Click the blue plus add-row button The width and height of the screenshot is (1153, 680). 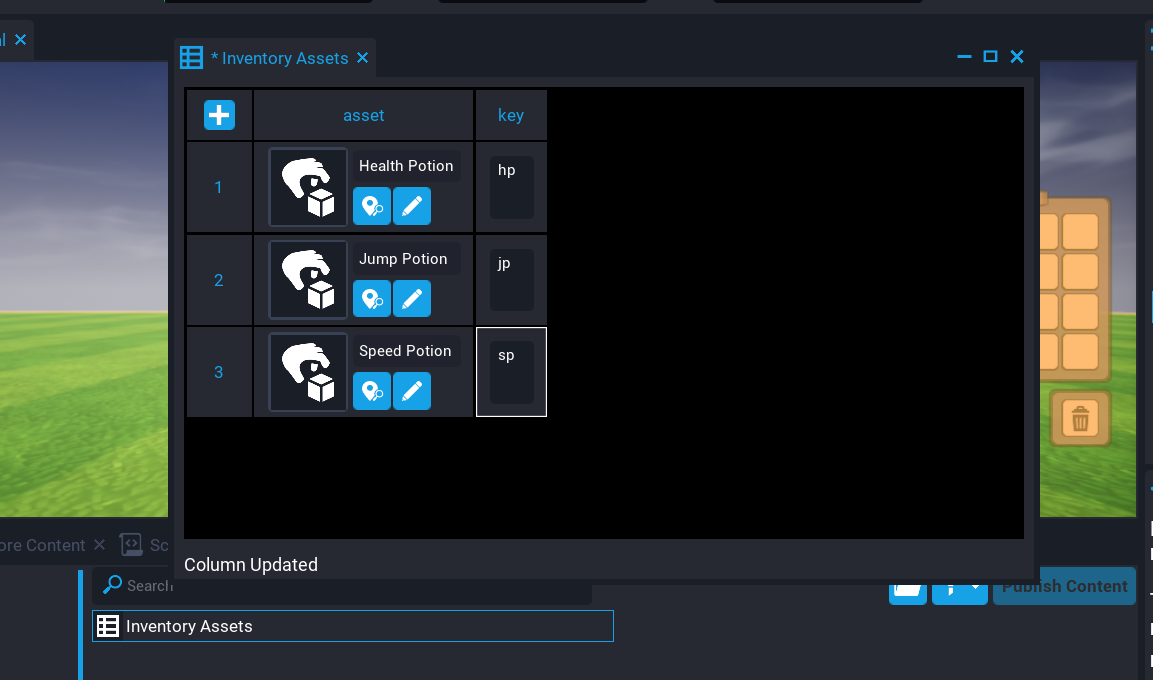219,115
